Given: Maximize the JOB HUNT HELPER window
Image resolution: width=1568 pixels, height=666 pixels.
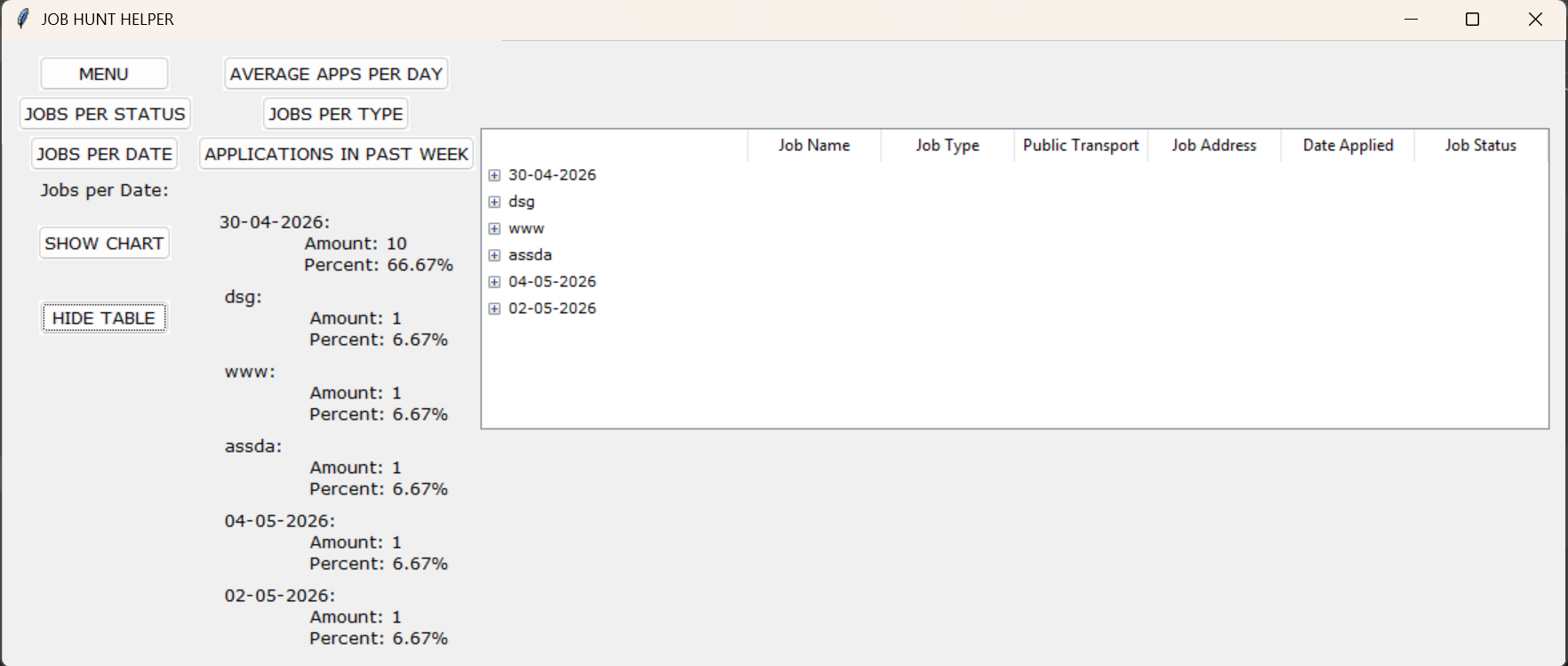Looking at the screenshot, I should [1472, 20].
